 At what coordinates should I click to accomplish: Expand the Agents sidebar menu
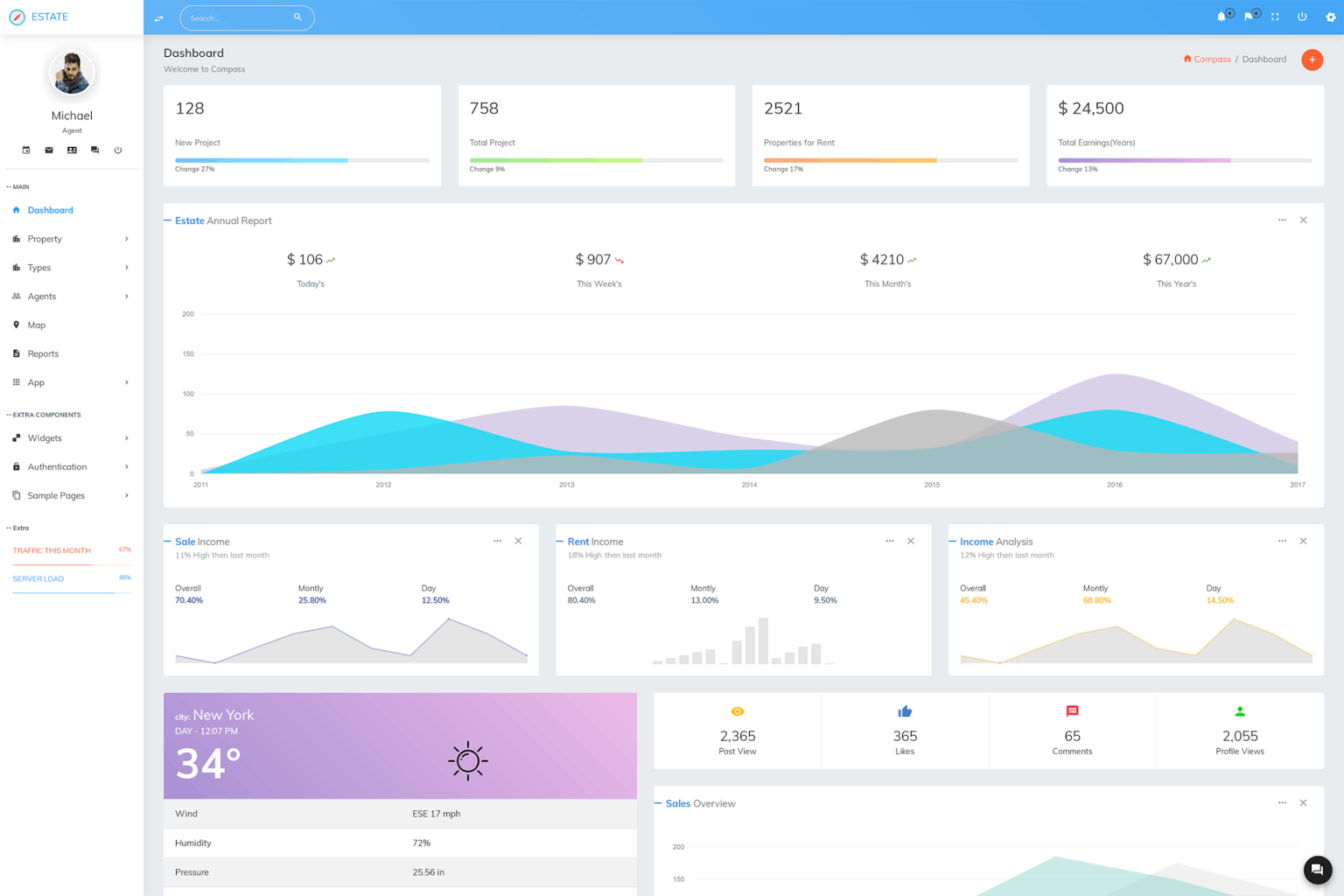[42, 296]
